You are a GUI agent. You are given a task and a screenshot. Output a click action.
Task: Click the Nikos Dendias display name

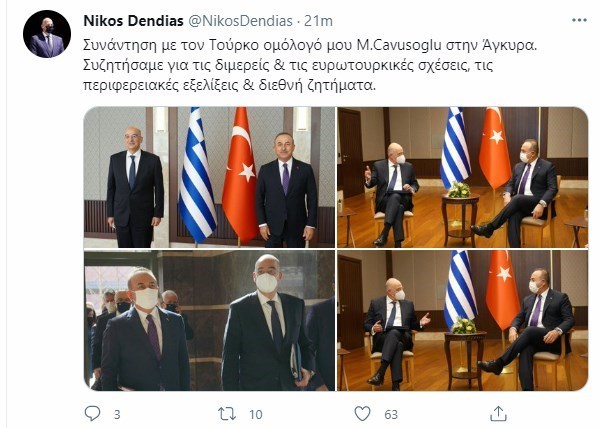click(x=134, y=21)
